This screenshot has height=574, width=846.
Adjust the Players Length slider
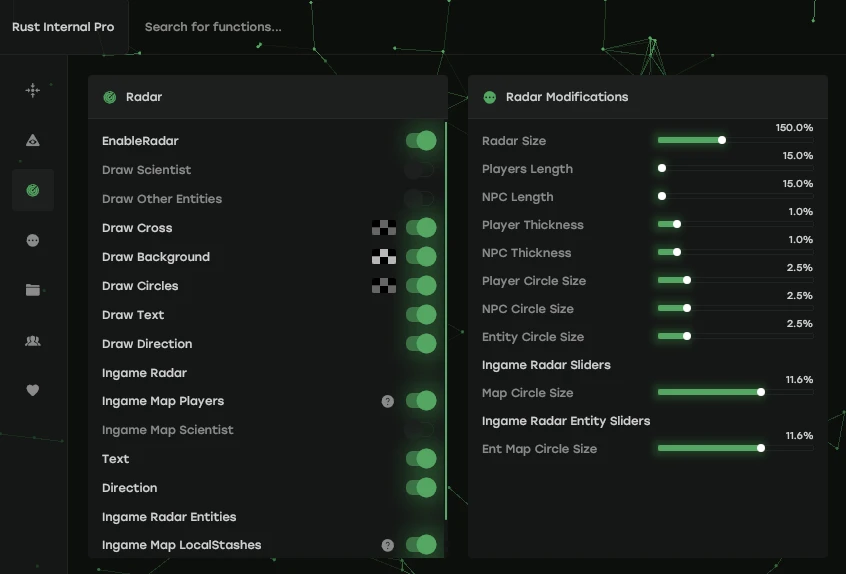[x=735, y=168]
